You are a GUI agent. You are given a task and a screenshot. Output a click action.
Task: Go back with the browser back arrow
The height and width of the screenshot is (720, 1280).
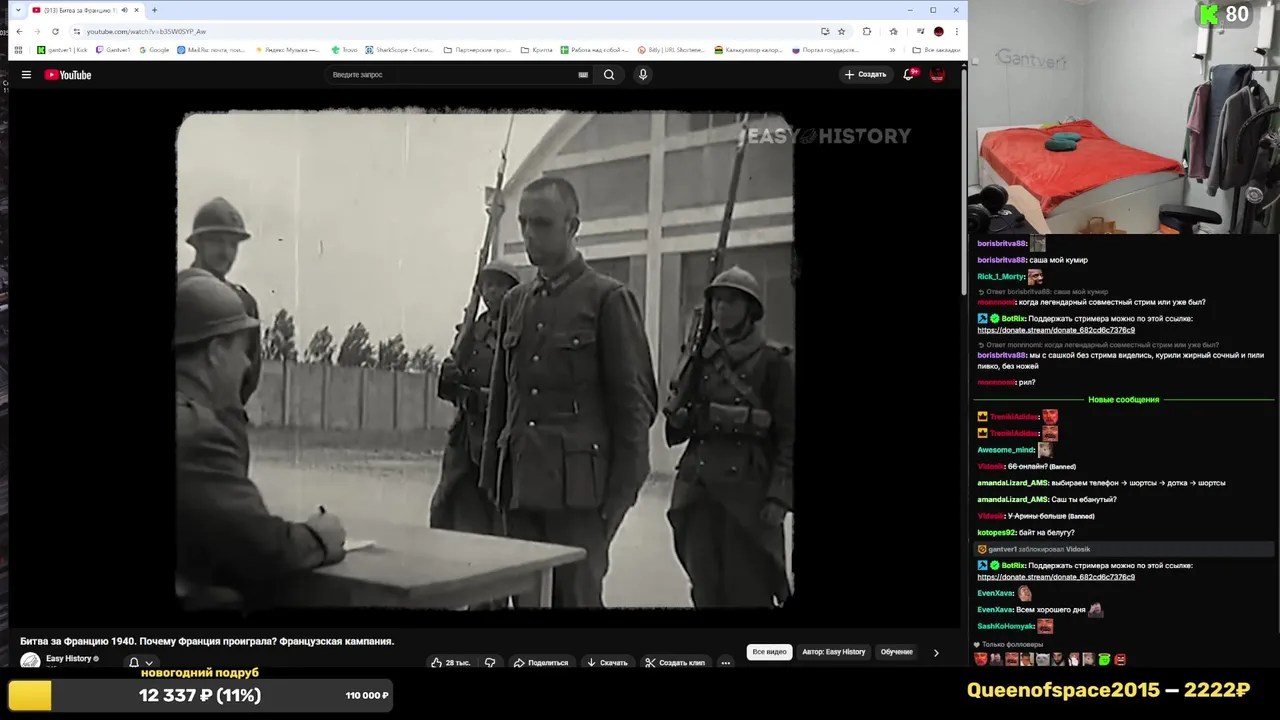(19, 31)
